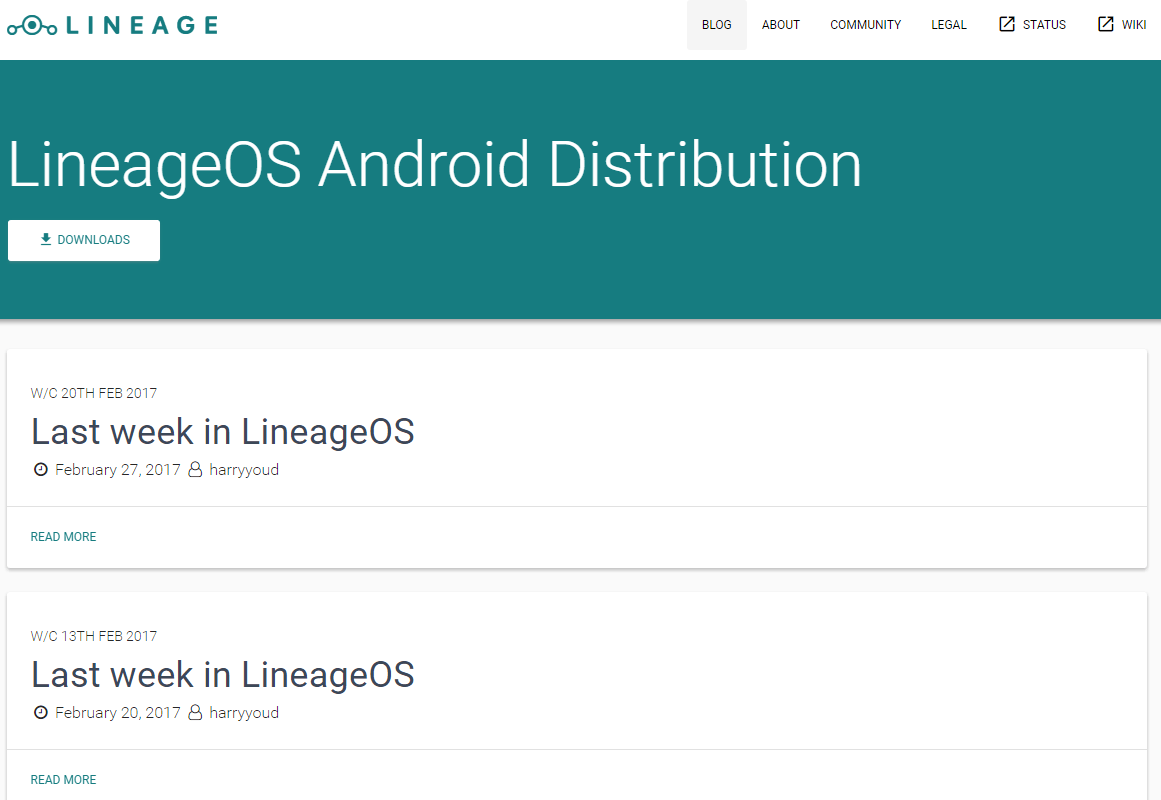
Task: Click the download arrow icon inside Downloads button
Action: 44,240
